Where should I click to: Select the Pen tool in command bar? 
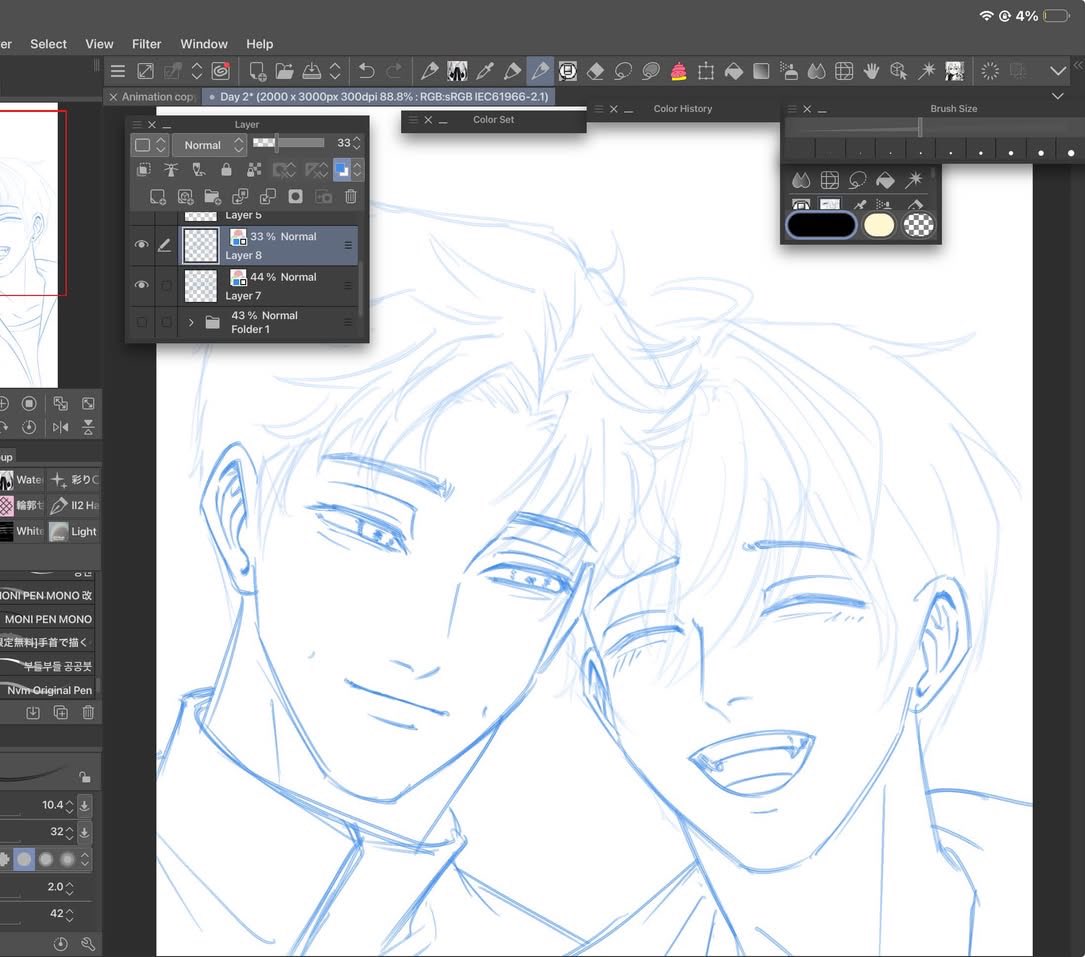pyautogui.click(x=430, y=71)
